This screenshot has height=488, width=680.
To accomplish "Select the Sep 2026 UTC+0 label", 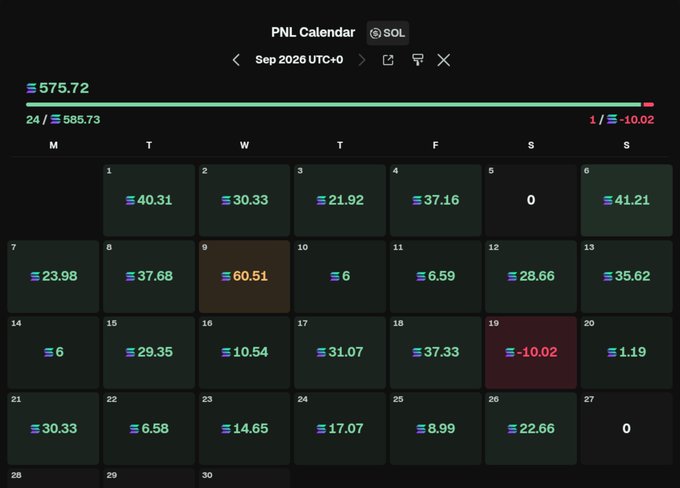I will coord(299,59).
